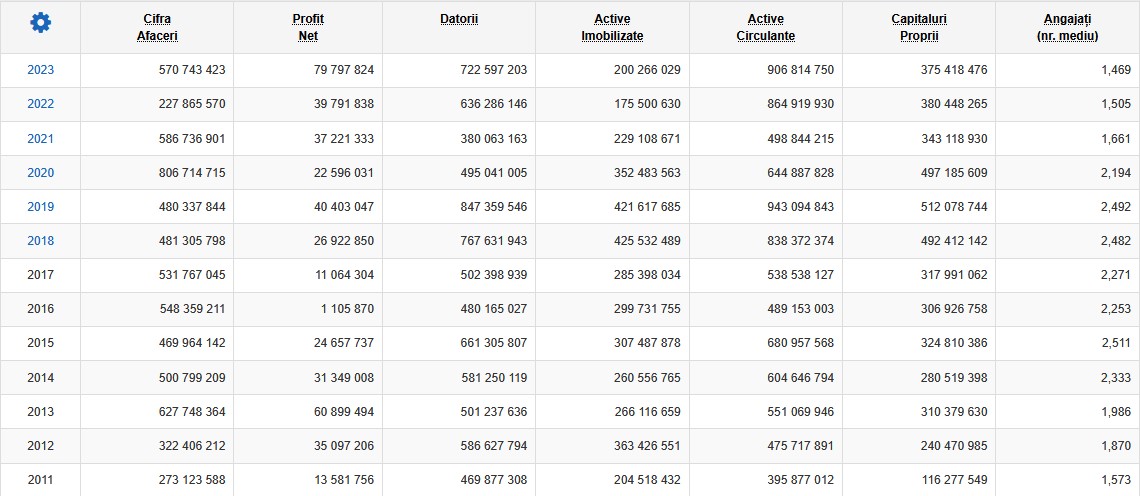Screen dimensions: 1140x496
Task: Click 2016 Profit Net value 1 105 870
Action: coord(342,309)
